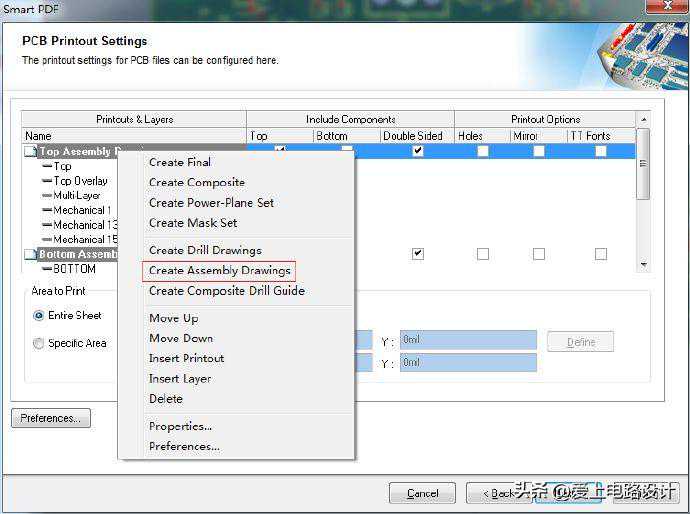Choose the Specific Area radio option
690x514 pixels.
pos(39,343)
